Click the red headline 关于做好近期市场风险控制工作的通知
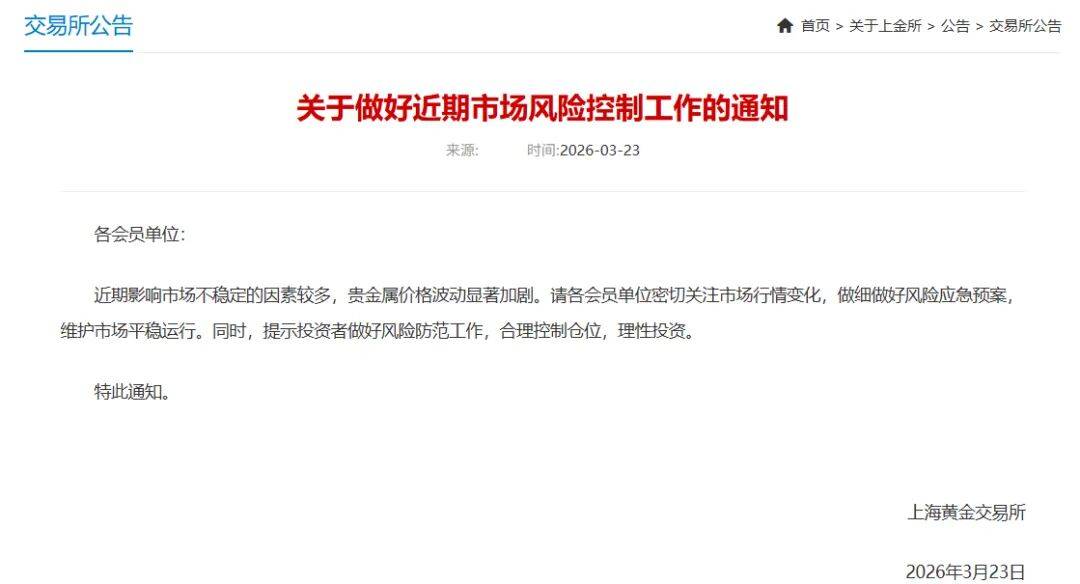The height and width of the screenshot is (584, 1080). tap(542, 109)
